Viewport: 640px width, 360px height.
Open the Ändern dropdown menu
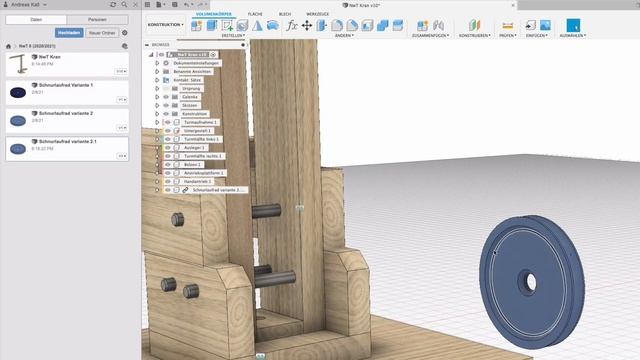344,36
